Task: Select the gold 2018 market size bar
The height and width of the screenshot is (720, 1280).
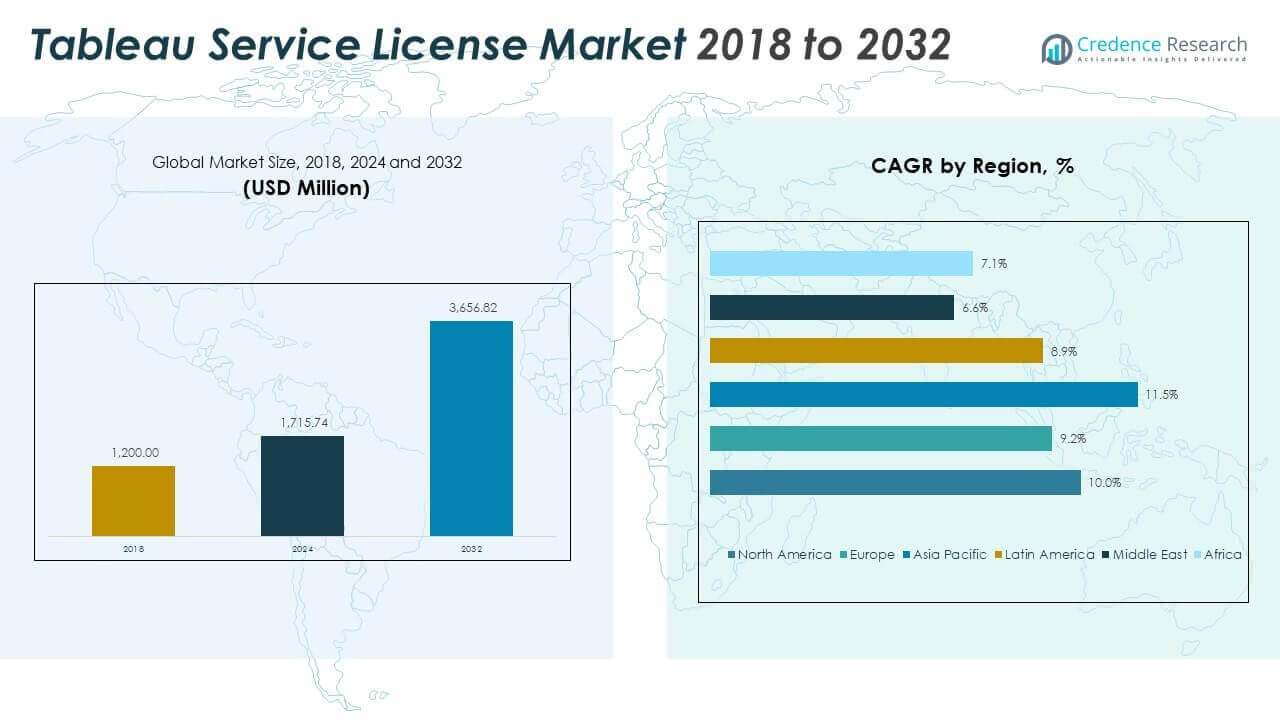Action: pos(133,500)
